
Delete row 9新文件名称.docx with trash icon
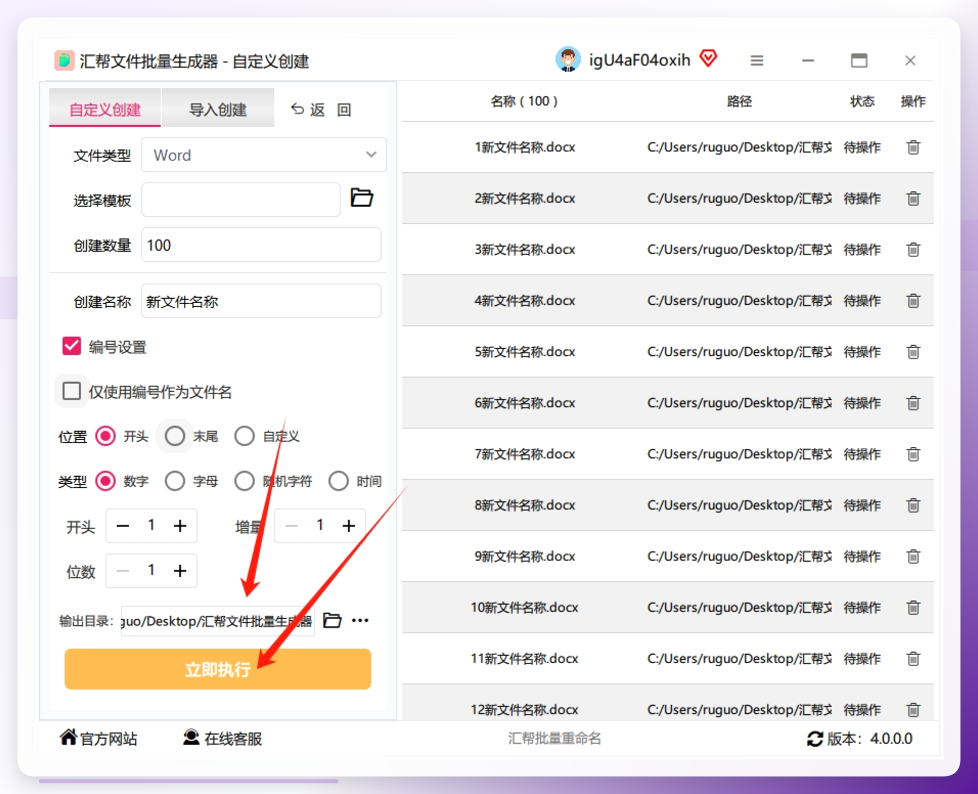click(x=913, y=556)
